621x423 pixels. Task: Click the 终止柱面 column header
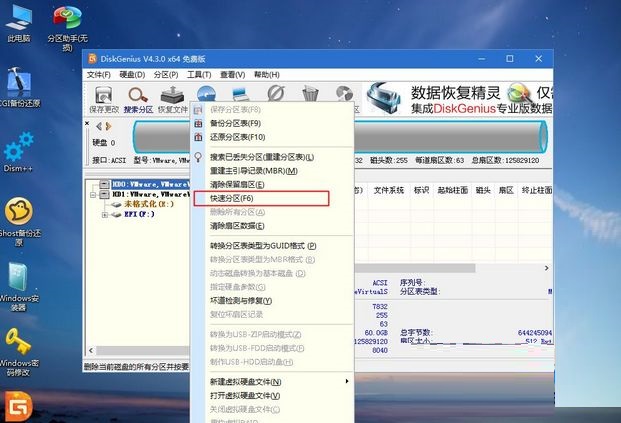click(536, 191)
